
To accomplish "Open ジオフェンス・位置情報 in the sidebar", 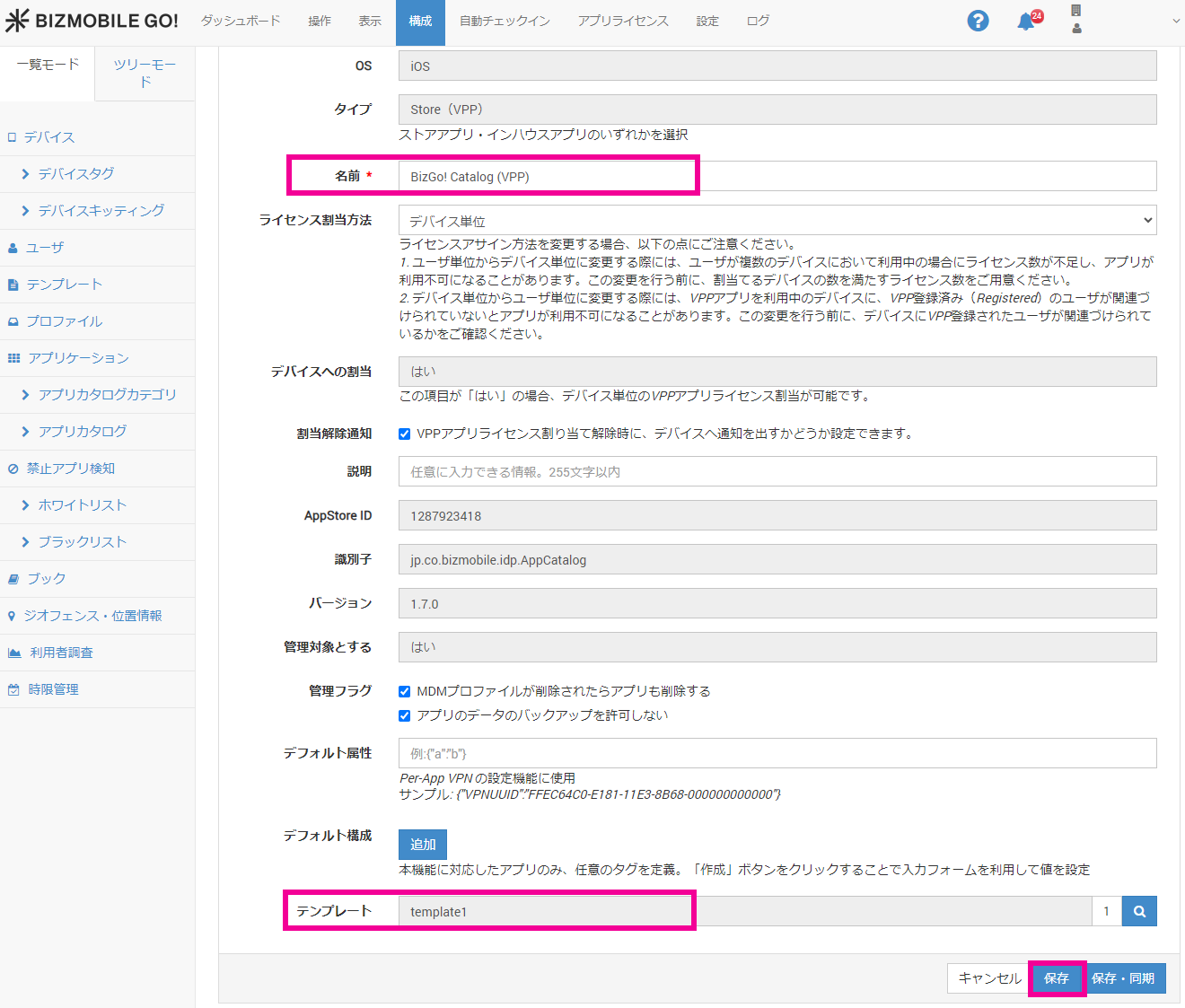I will [x=92, y=616].
